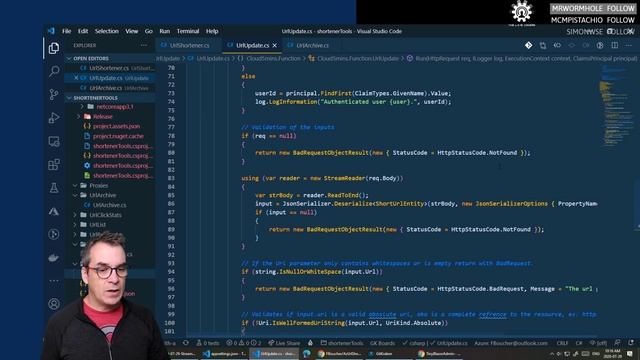Click the VS Code logo in title bar
This screenshot has width=640, height=360.
[51, 31]
